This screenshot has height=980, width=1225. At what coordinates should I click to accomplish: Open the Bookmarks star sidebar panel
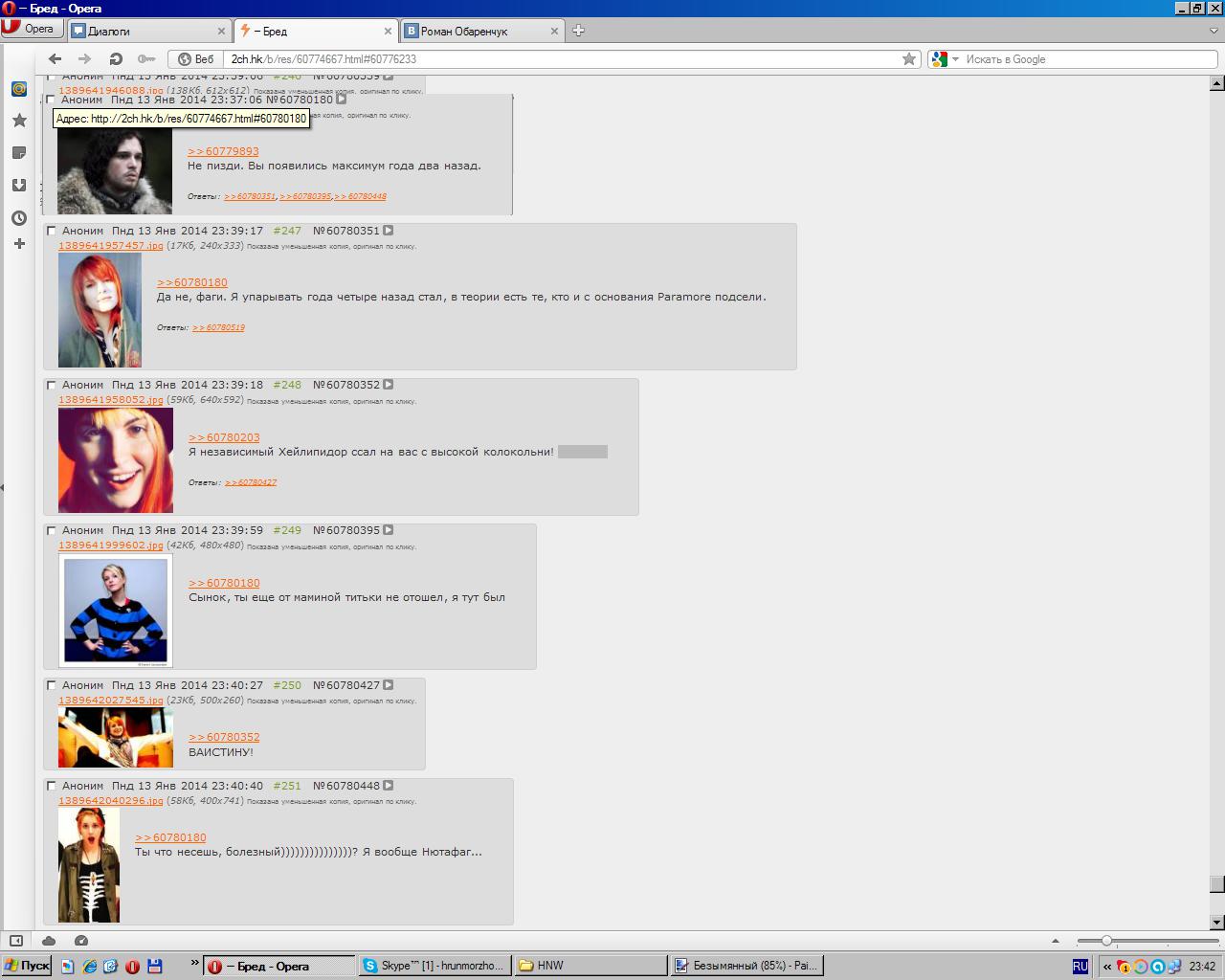[x=18, y=120]
